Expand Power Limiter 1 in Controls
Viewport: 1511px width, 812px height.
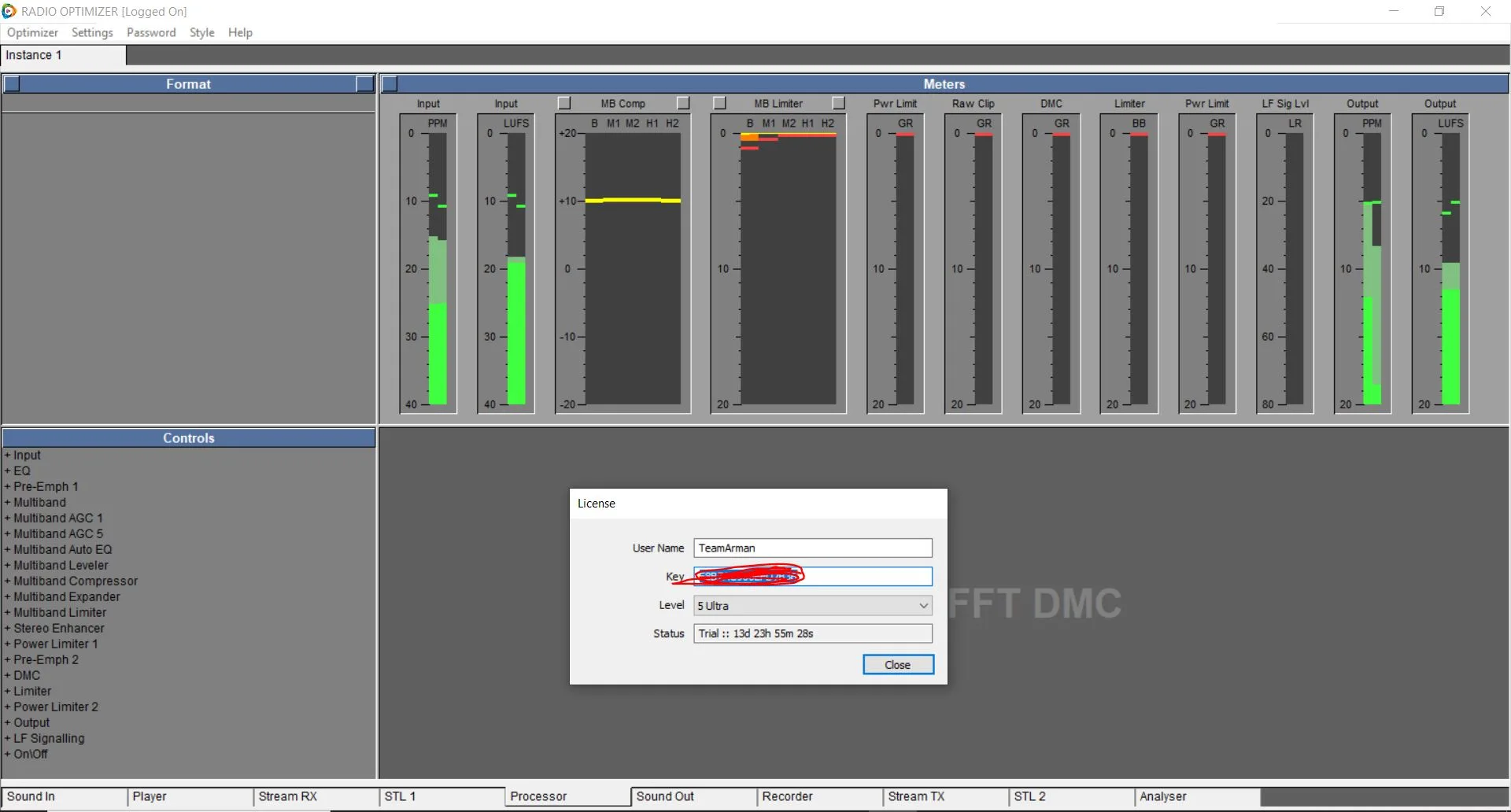[x=51, y=644]
